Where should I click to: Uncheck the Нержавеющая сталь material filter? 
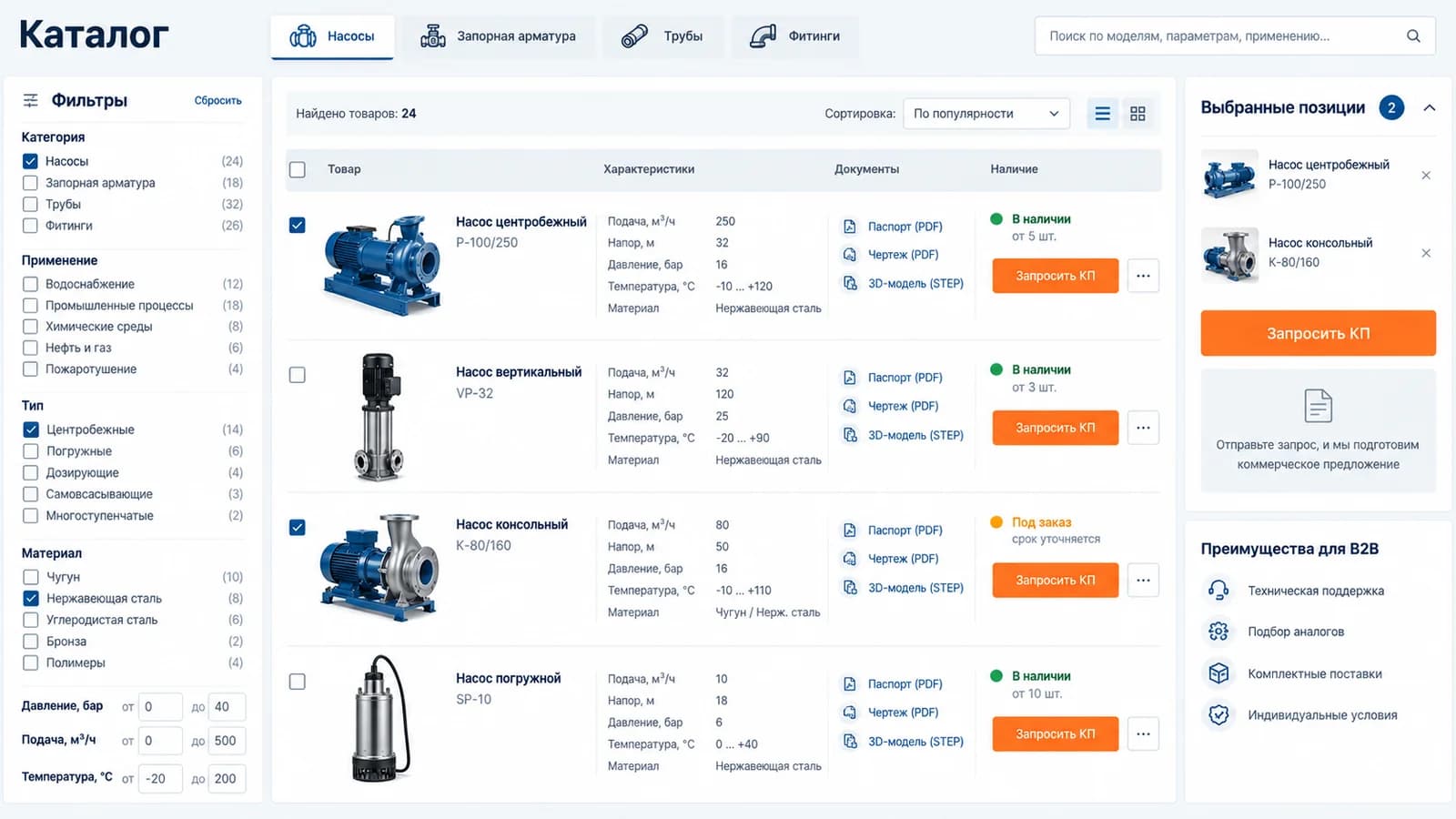pyautogui.click(x=30, y=599)
